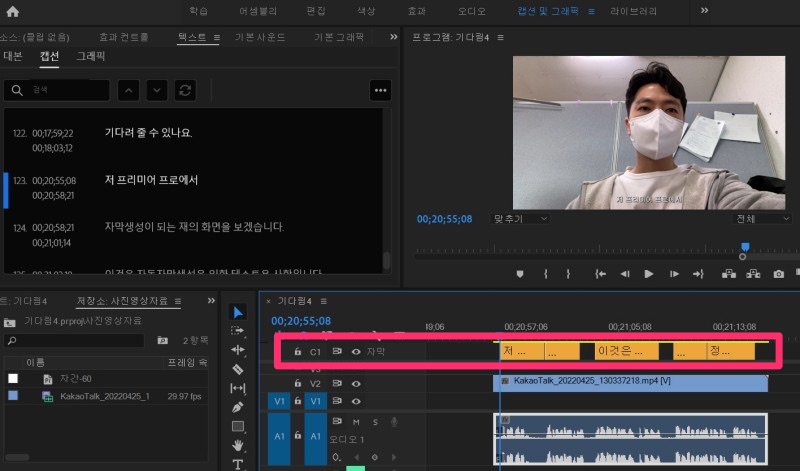
Task: Switch to the 편집 workspace
Action: (x=316, y=11)
